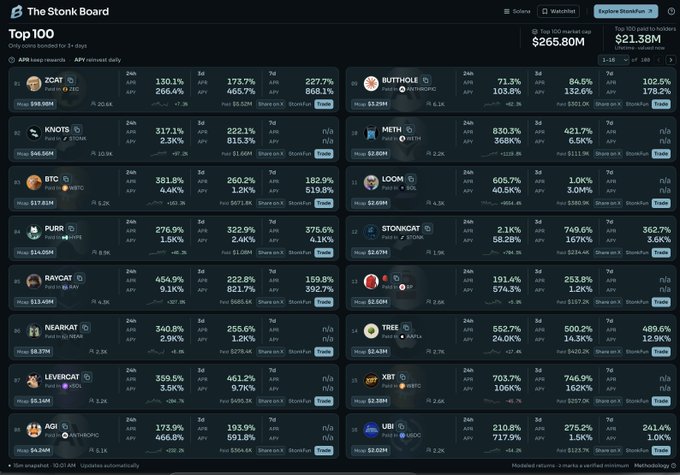Copy the KNOTS token address
The height and width of the screenshot is (475, 680).
77,130
